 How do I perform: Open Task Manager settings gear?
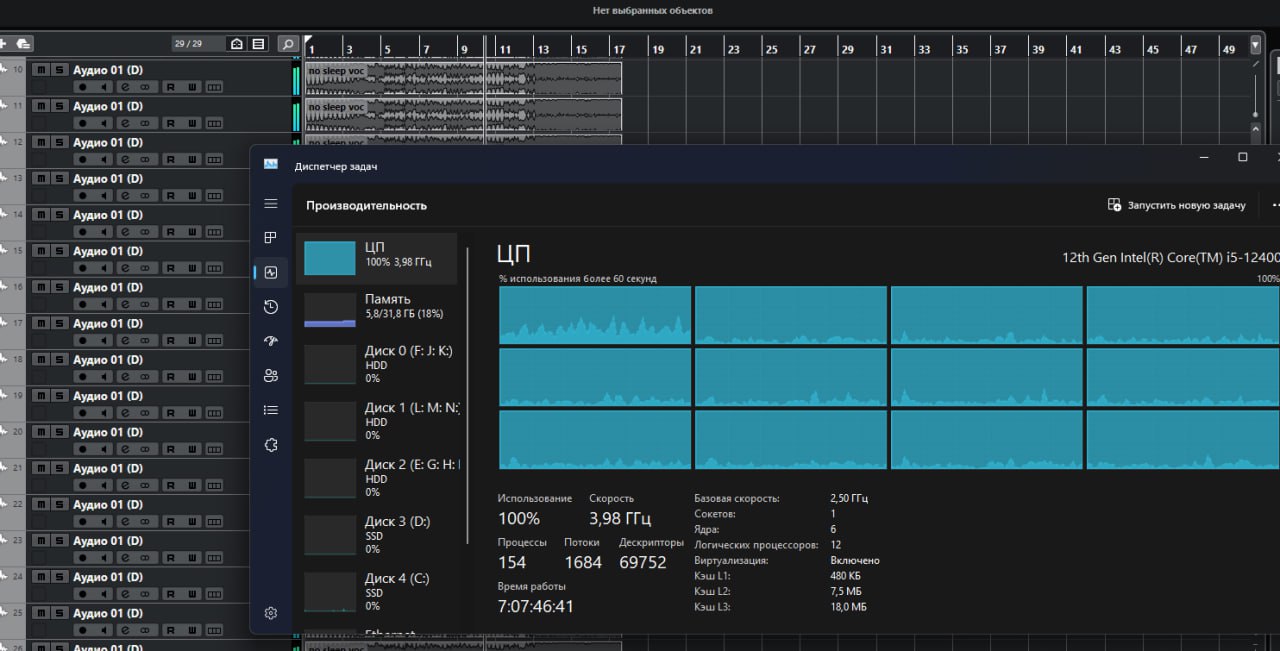pyautogui.click(x=270, y=613)
